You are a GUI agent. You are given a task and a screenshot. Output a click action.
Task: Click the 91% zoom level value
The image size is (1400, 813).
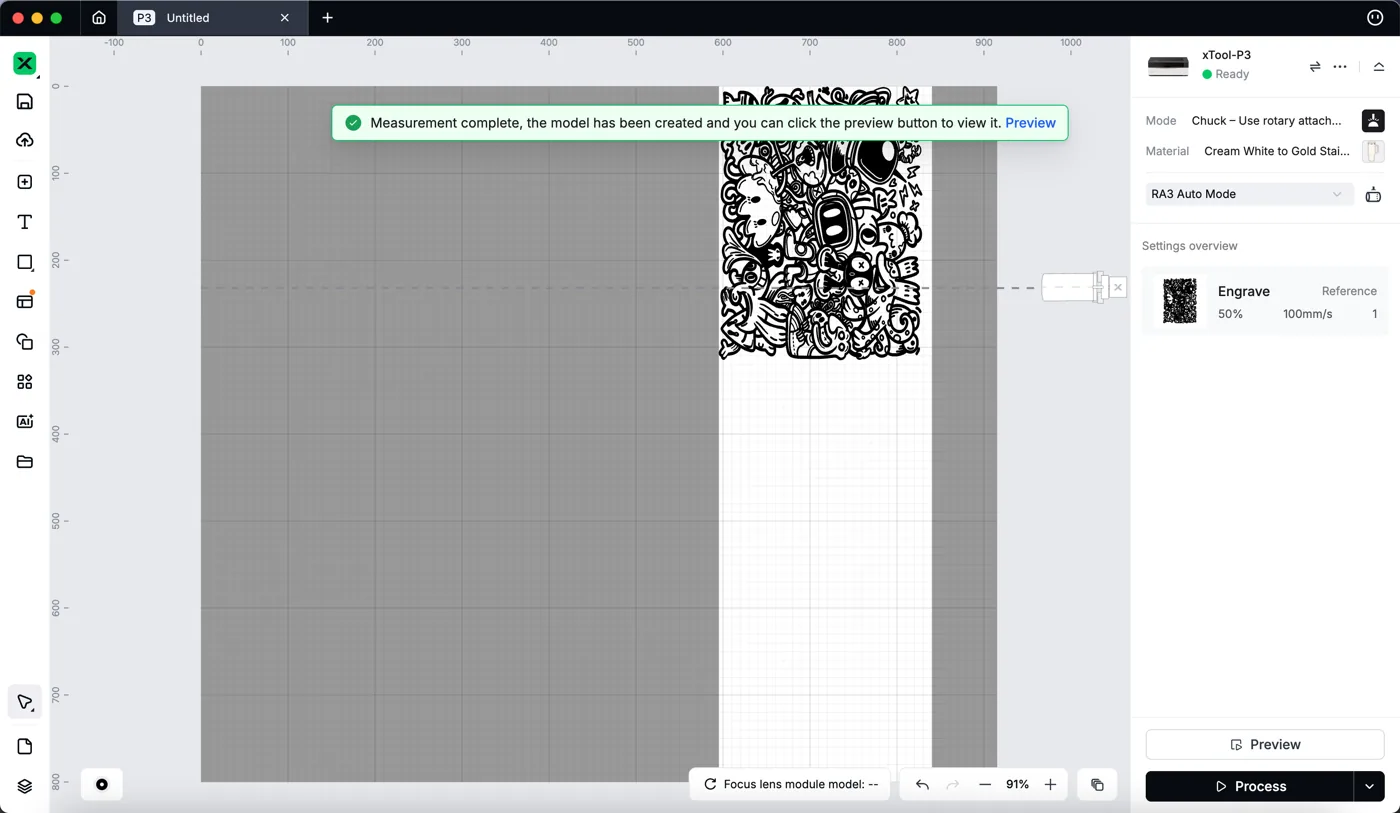[x=1017, y=784]
